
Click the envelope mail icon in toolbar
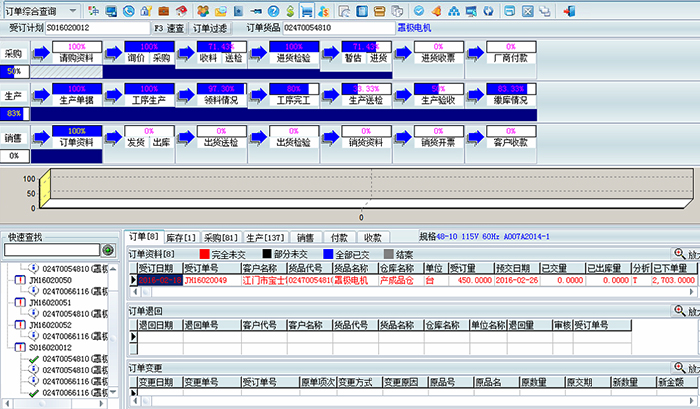pyautogui.click(x=221, y=11)
